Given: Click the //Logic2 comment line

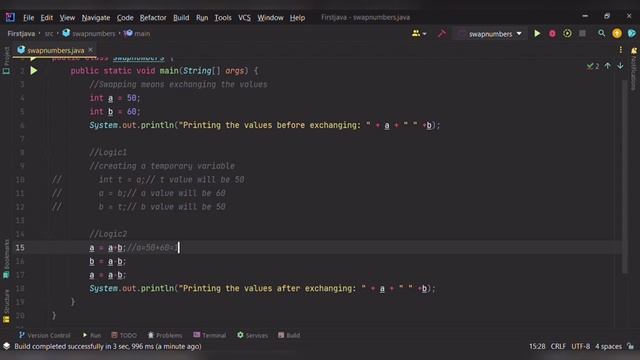Looking at the screenshot, I should pos(108,234).
